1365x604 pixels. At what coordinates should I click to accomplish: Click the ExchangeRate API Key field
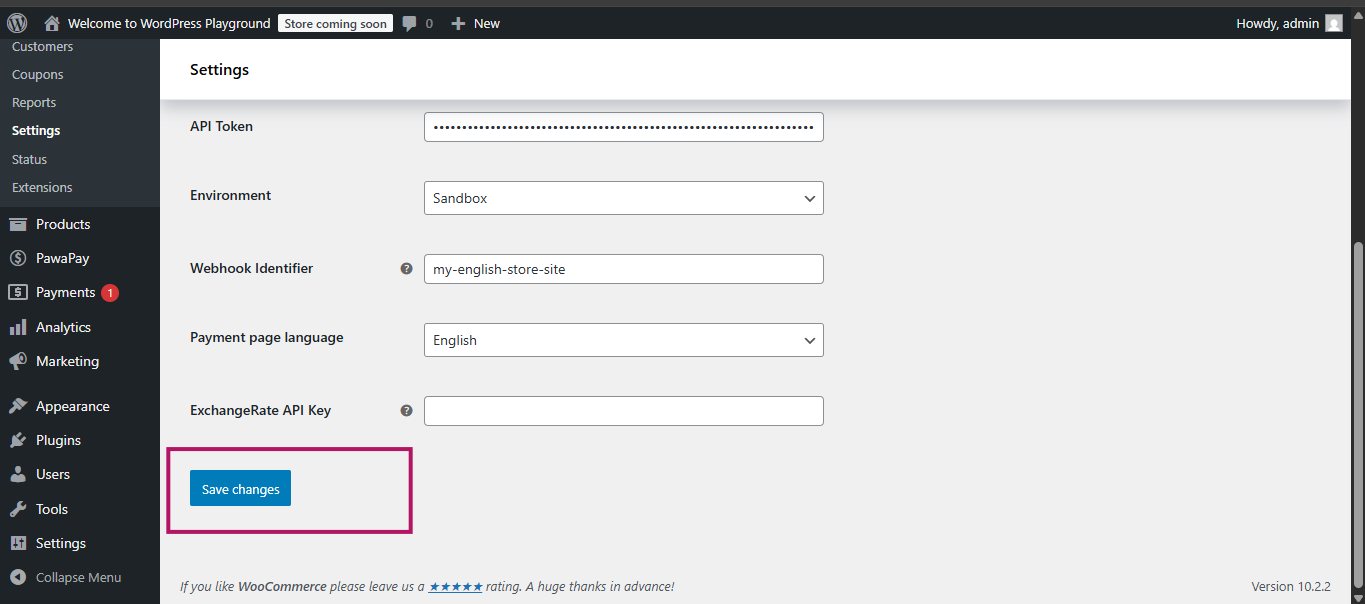[623, 411]
